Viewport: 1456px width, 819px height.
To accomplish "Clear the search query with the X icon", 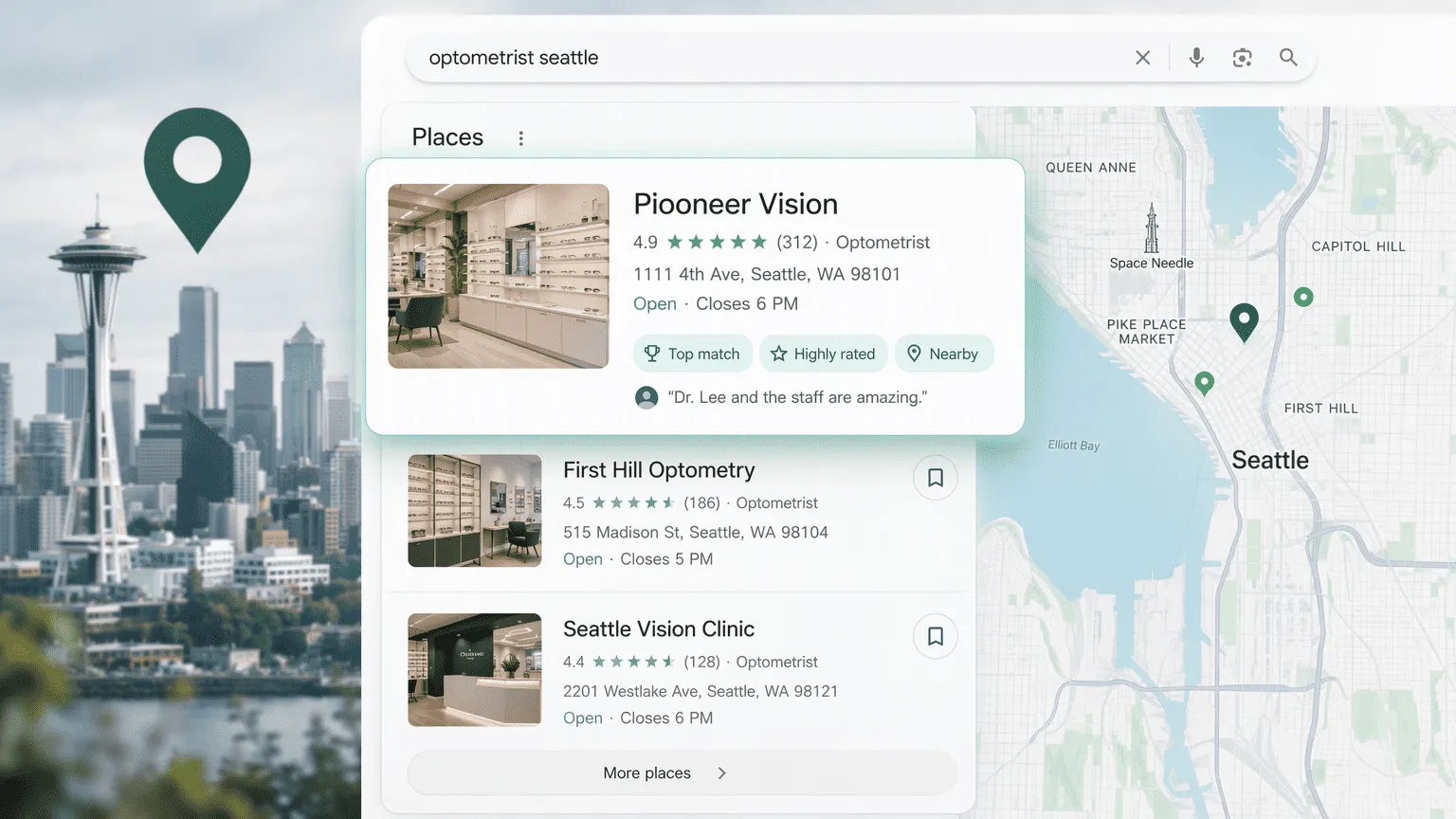I will click(x=1142, y=58).
